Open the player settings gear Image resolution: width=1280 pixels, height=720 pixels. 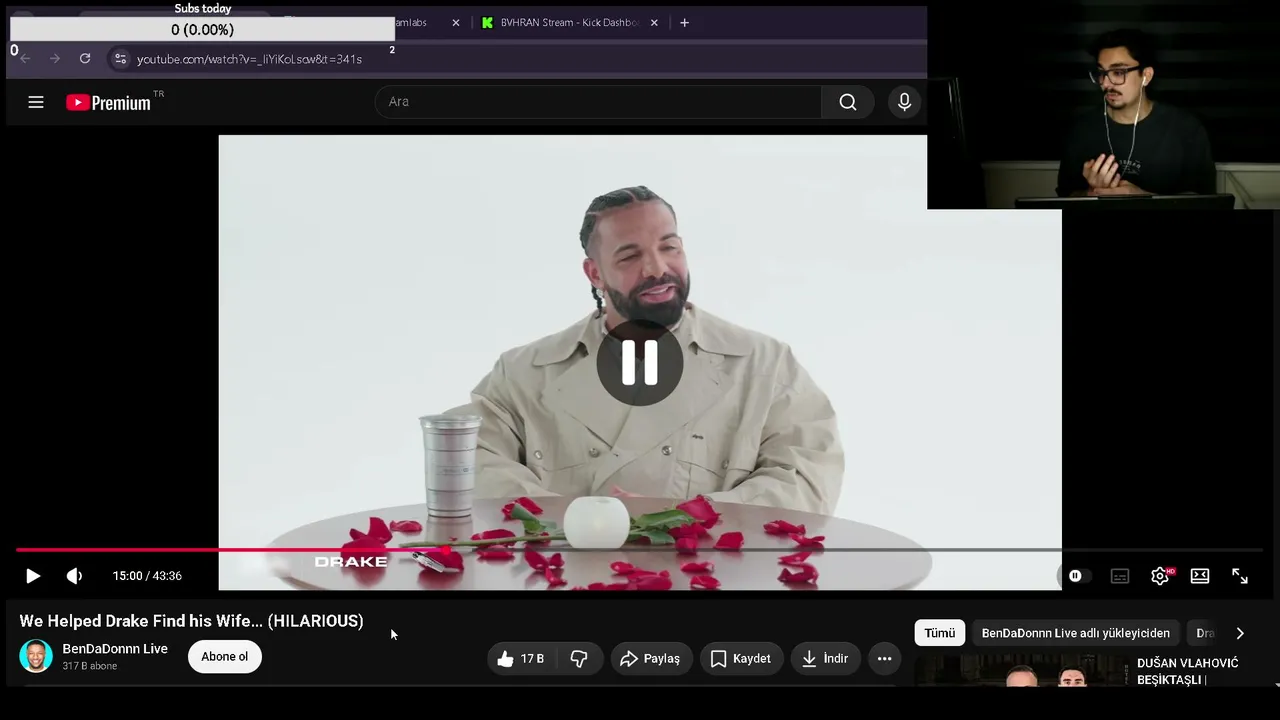pos(1160,576)
